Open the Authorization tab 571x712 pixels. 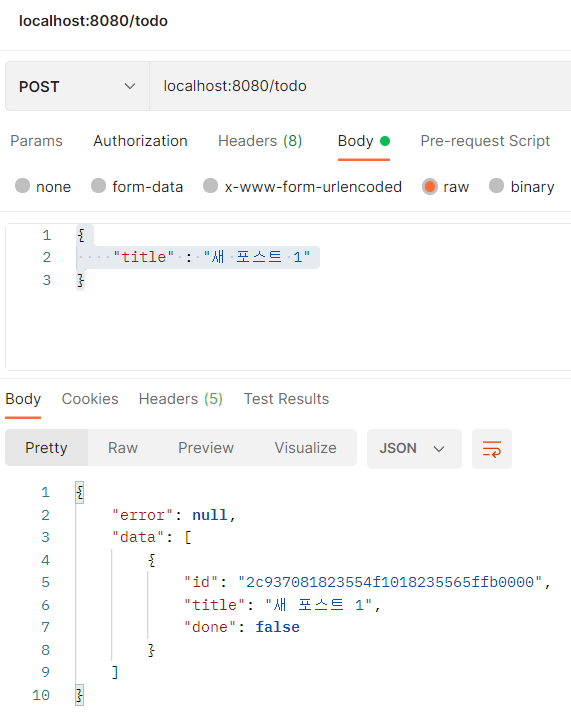(x=140, y=141)
